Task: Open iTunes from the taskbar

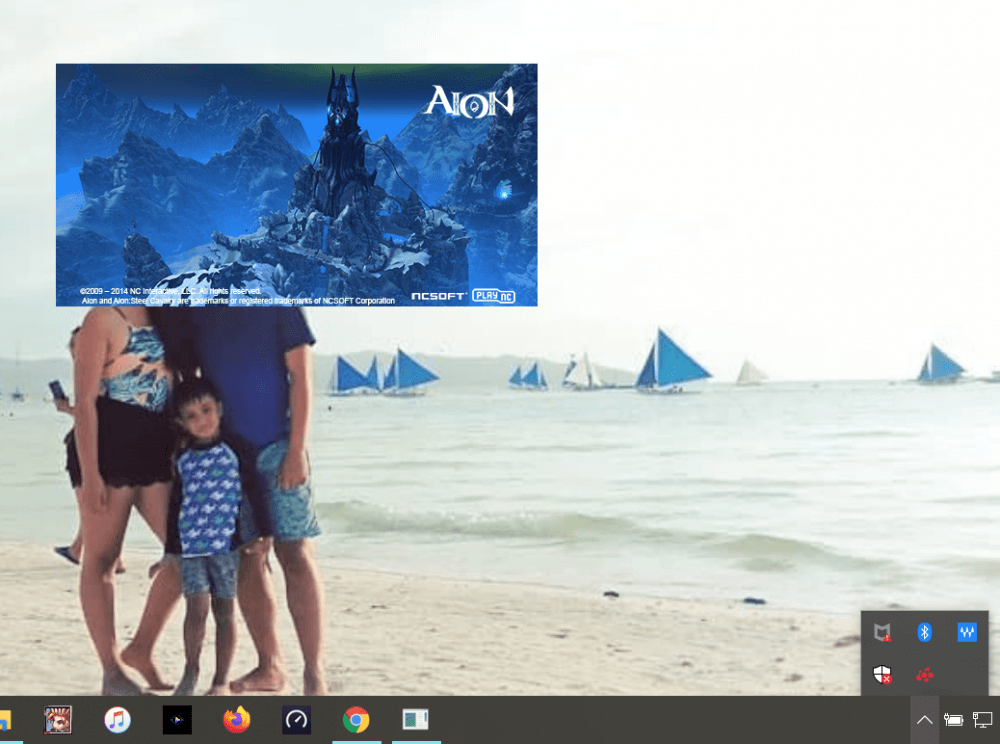Action: 118,720
